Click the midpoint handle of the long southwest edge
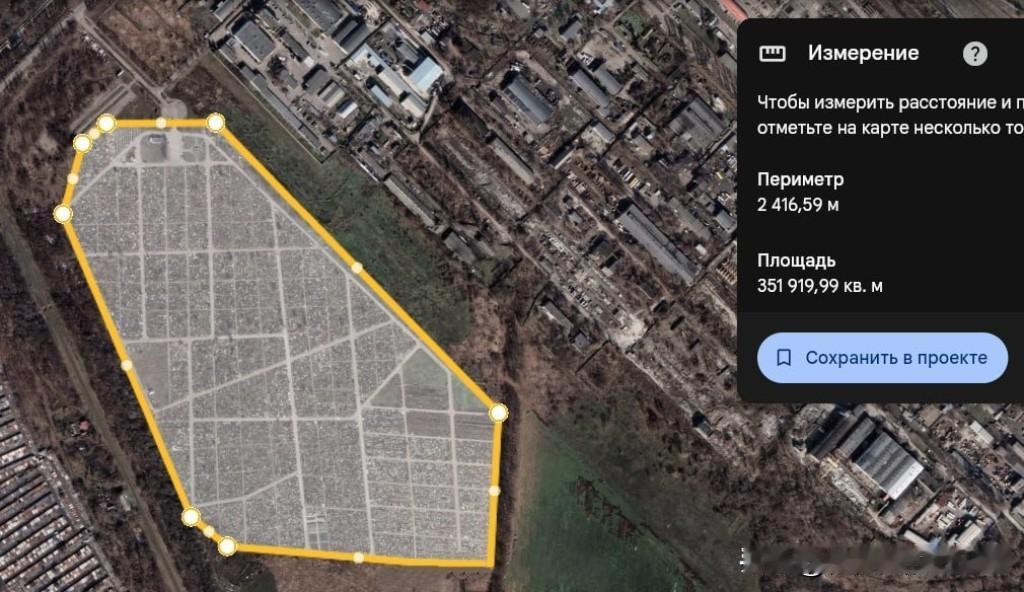 pos(127,365)
